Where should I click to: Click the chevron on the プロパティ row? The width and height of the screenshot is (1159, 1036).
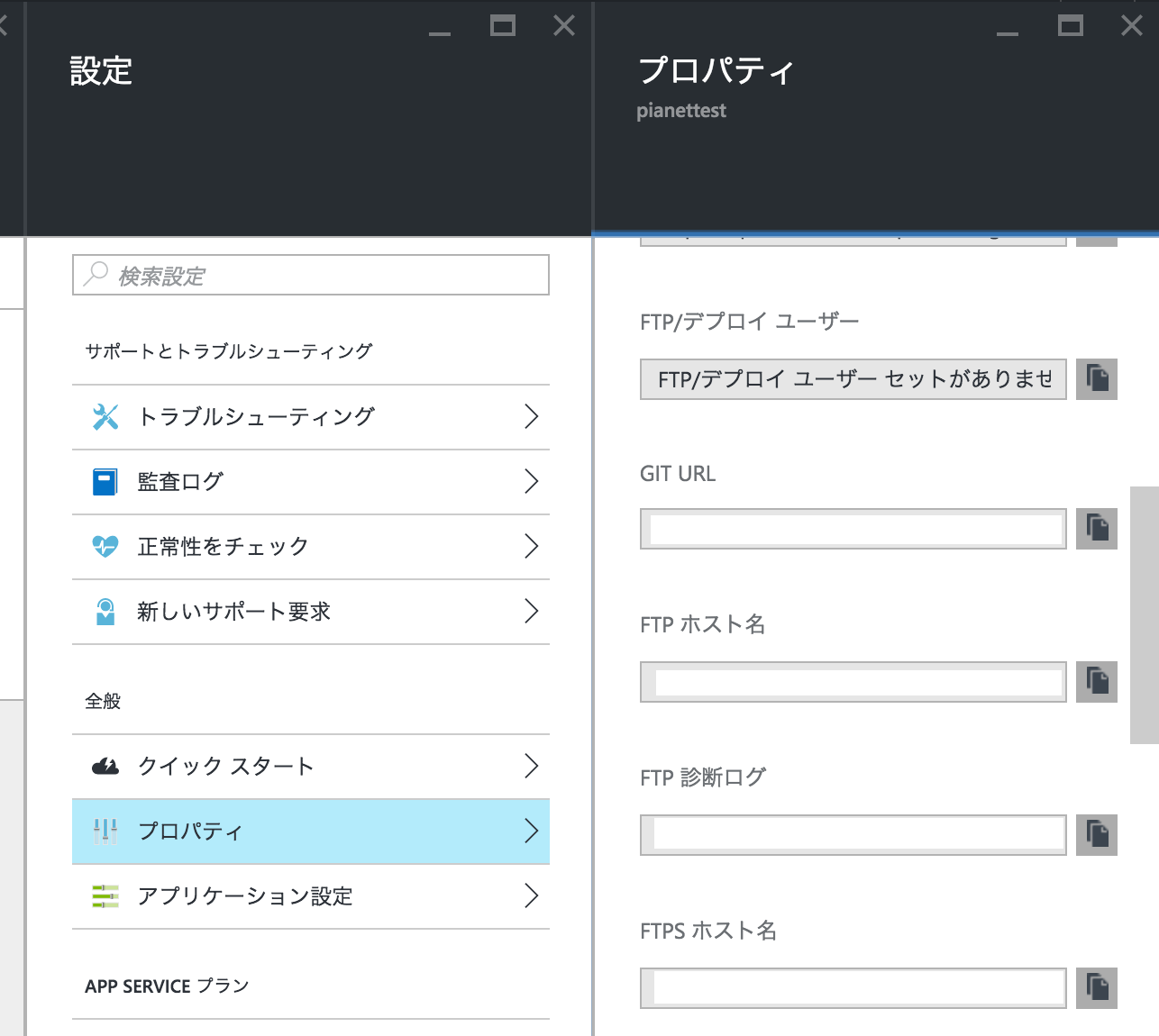pyautogui.click(x=532, y=831)
